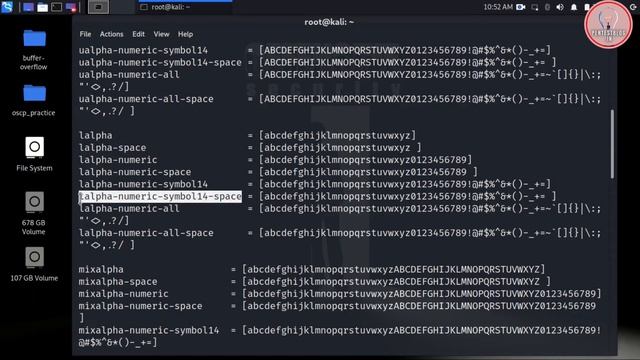640x360 pixels.
Task: Click the highlighted lalpha-numeric-symbol14-space text
Action: tap(160, 197)
